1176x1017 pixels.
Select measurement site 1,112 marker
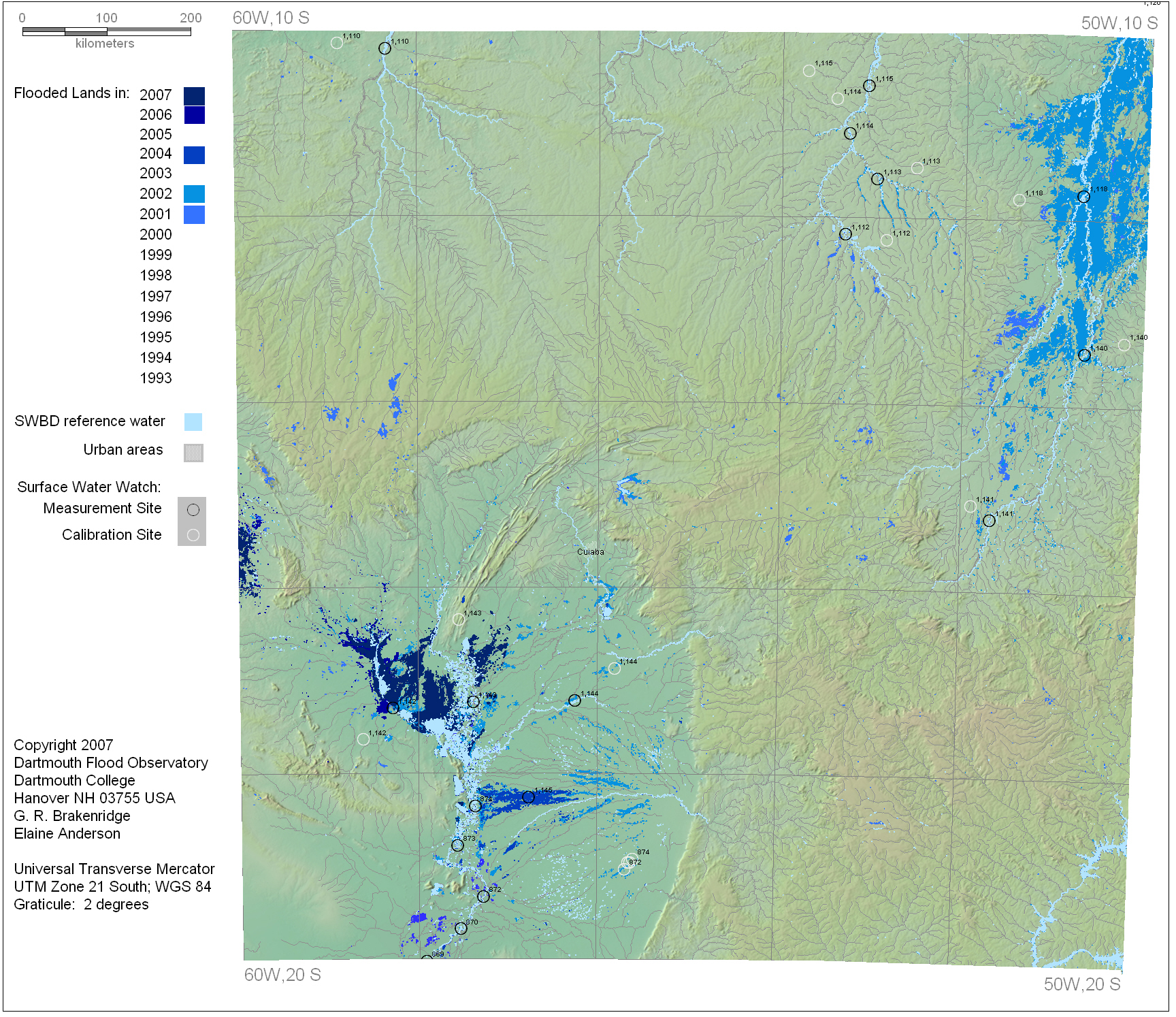click(x=845, y=234)
